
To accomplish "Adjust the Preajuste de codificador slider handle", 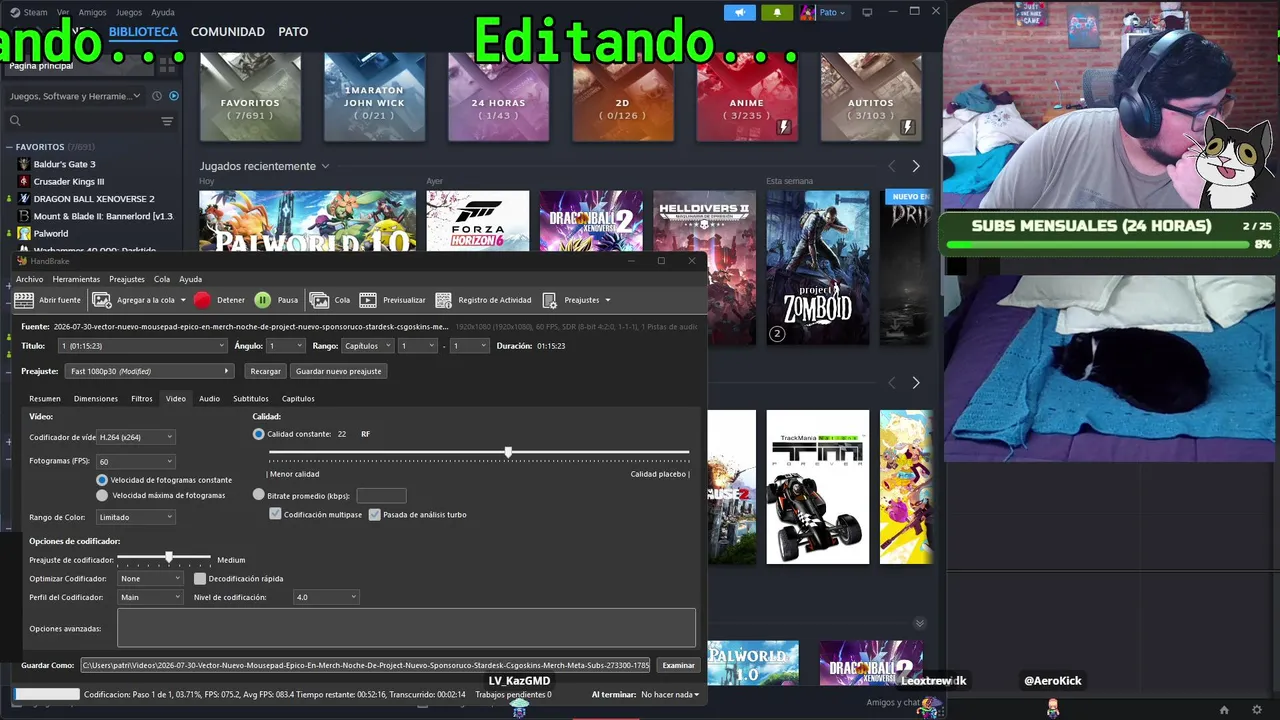I will point(169,557).
